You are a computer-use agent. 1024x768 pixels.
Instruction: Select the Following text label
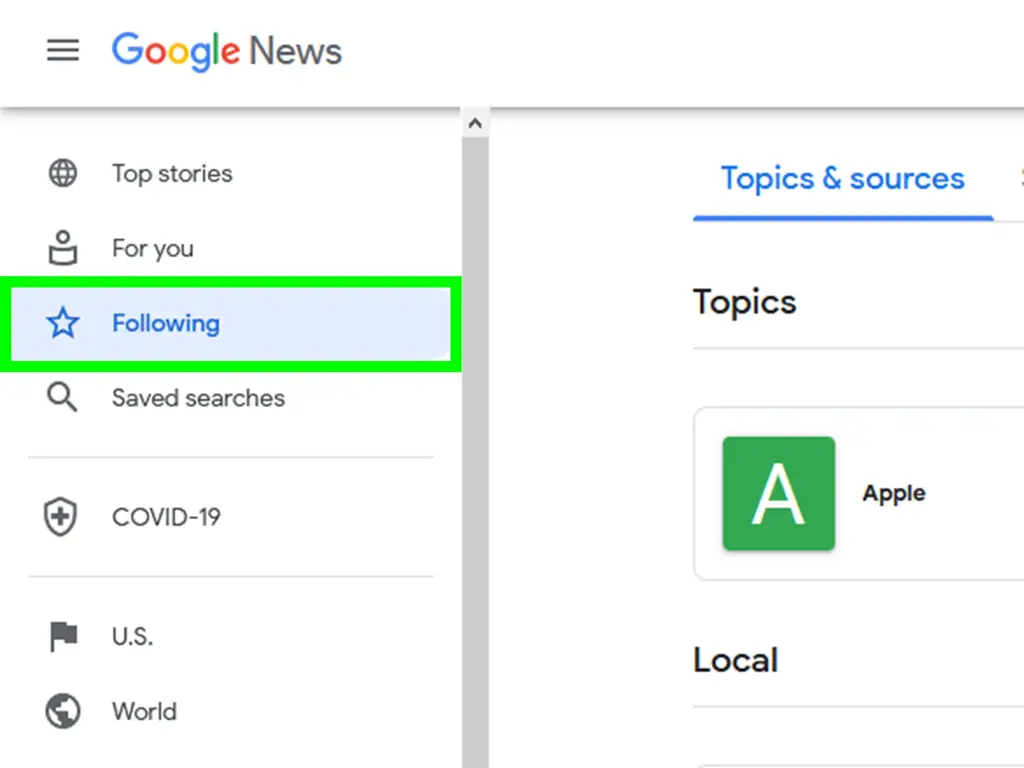(x=166, y=323)
